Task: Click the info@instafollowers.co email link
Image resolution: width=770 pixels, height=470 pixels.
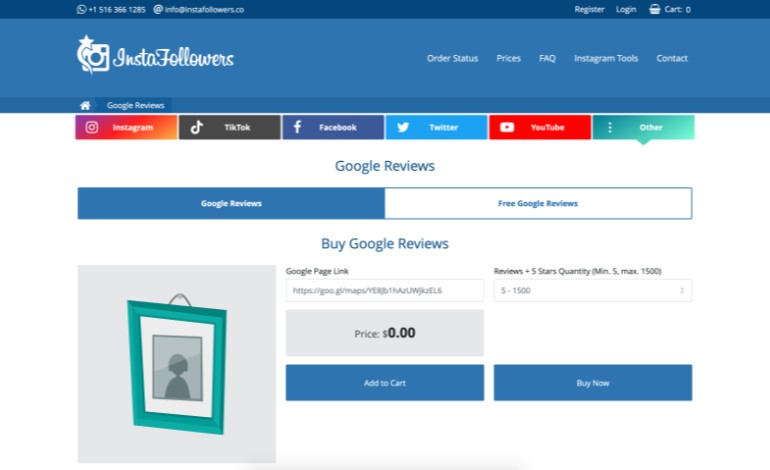Action: pos(204,9)
